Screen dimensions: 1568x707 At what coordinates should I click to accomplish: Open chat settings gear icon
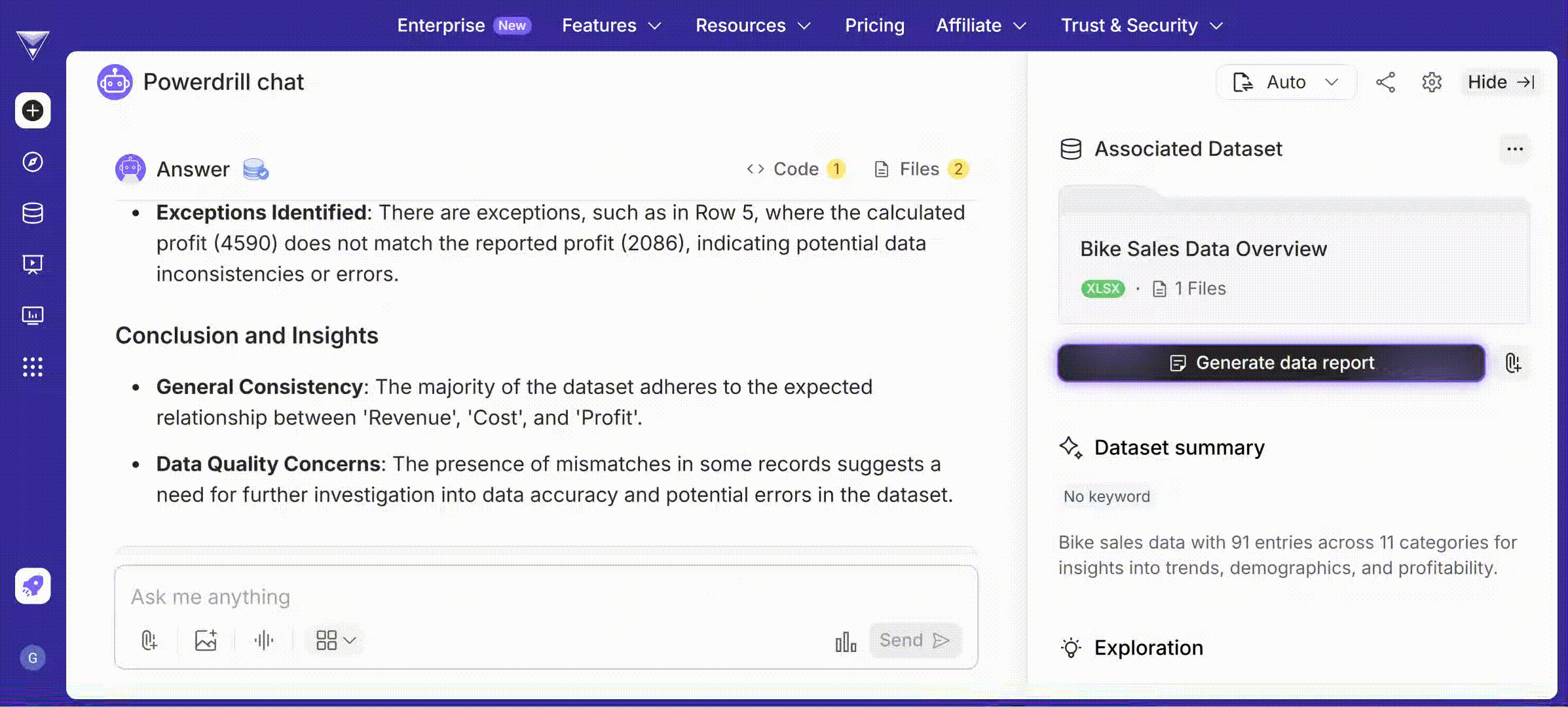(x=1432, y=82)
